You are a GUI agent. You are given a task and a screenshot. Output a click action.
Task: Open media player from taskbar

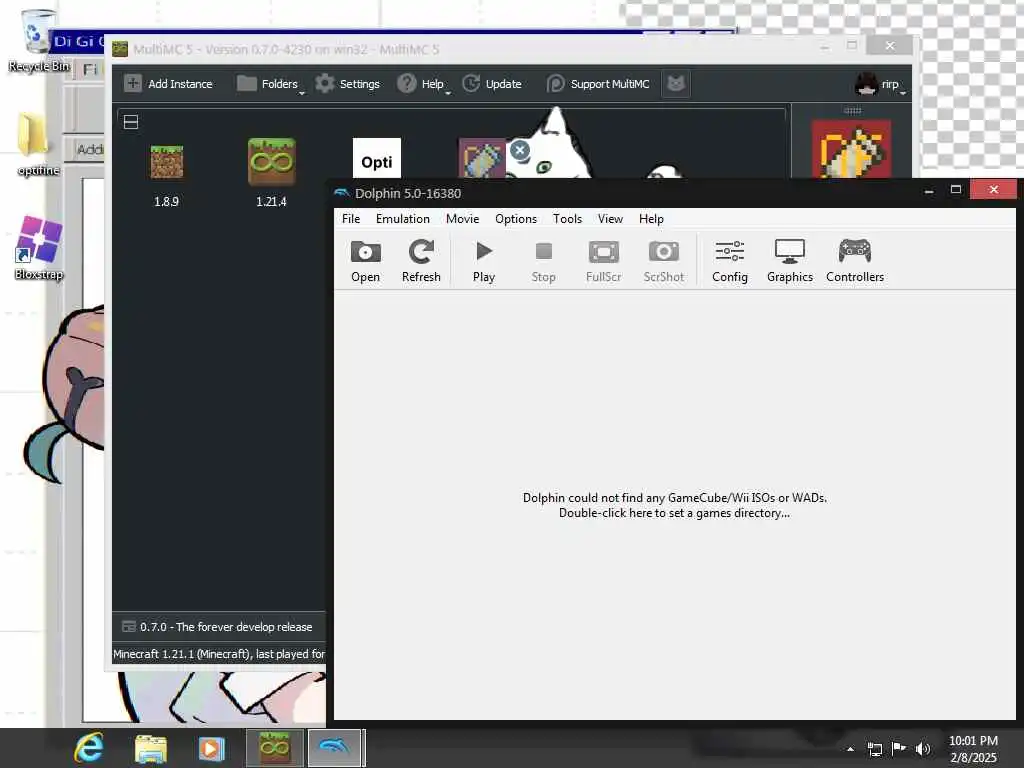[211, 748]
